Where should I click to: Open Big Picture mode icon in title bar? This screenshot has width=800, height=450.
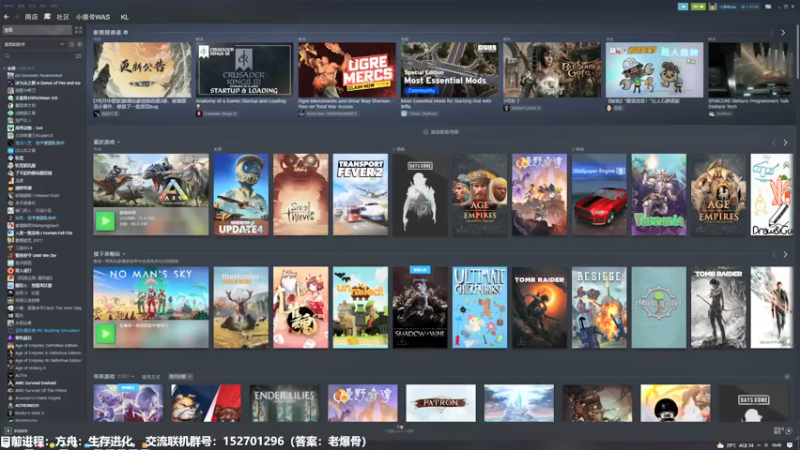[768, 7]
